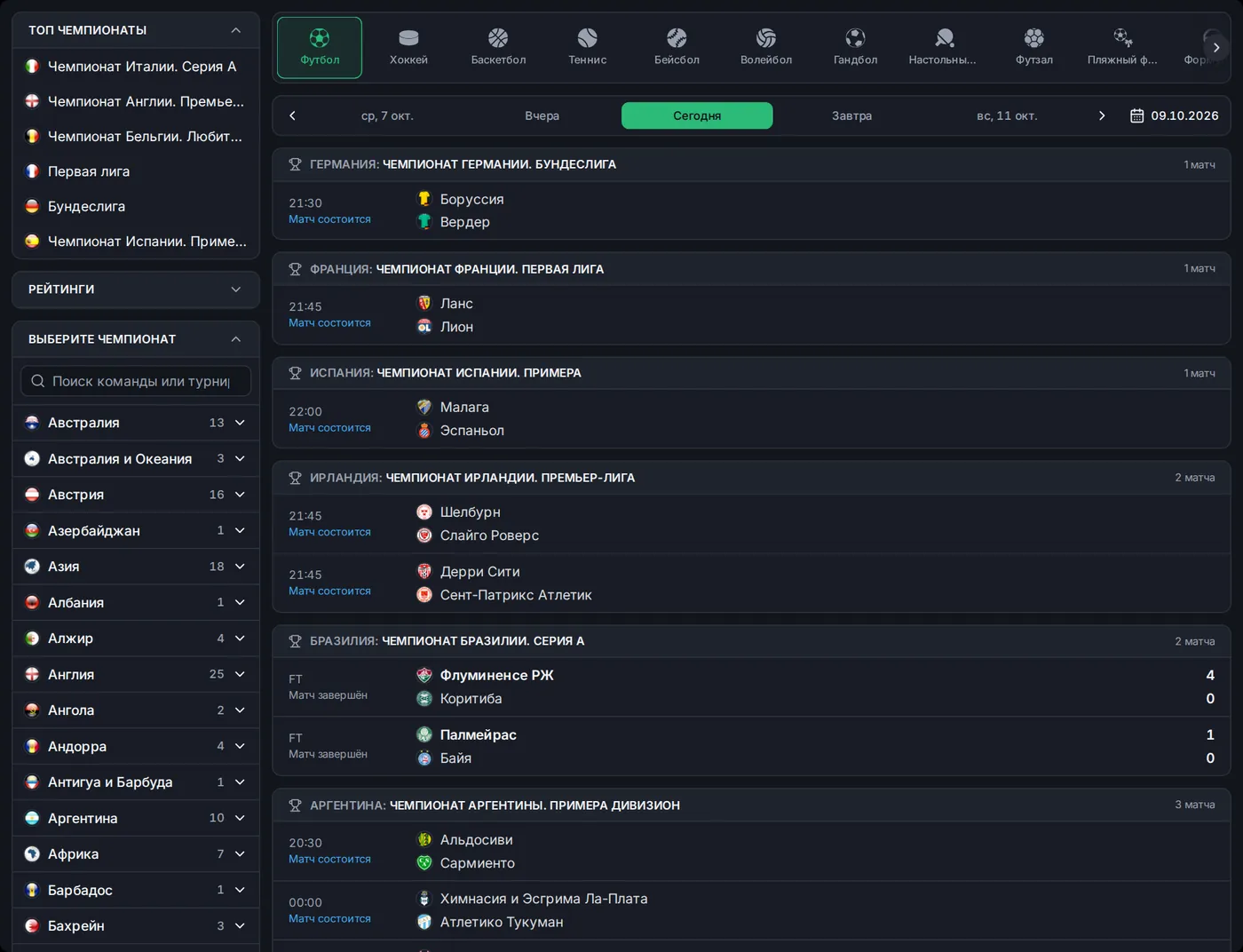Expand the Аргентина country row chevron
The height and width of the screenshot is (952, 1243).
[x=240, y=818]
